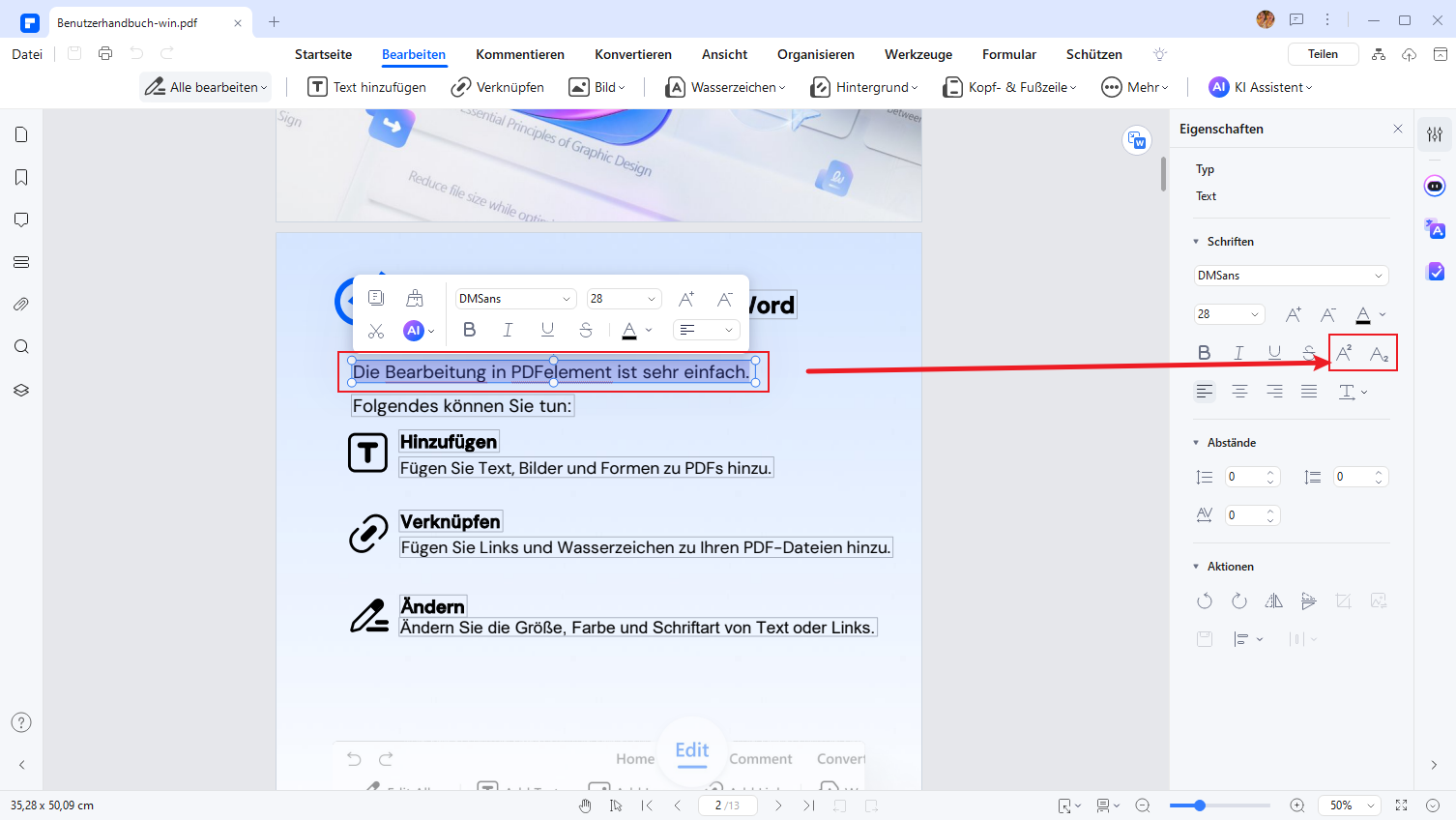The height and width of the screenshot is (820, 1456).
Task: Toggle strikethrough in Eigenschaften panel
Action: pos(1309,353)
